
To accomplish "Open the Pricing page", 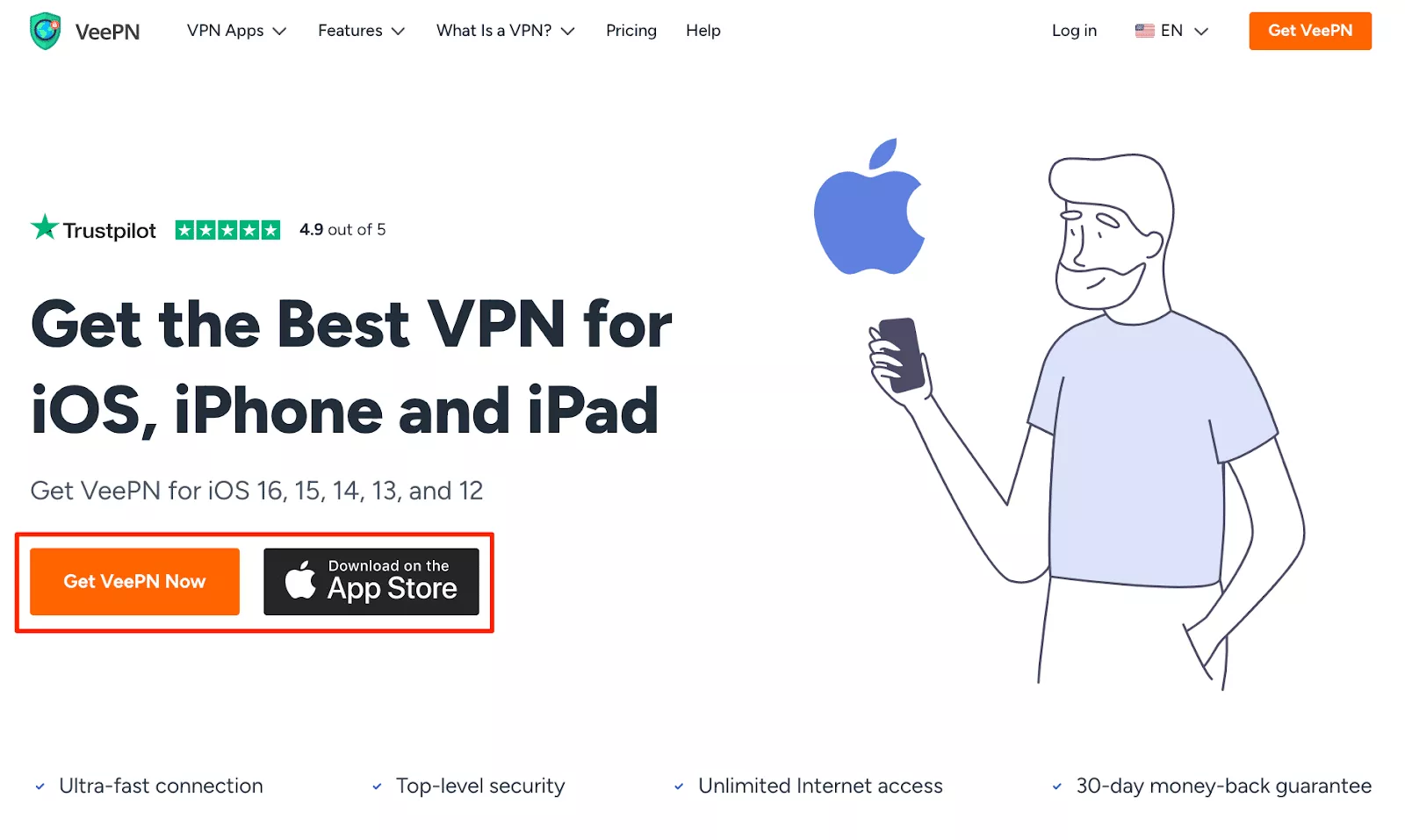I will coord(631,31).
